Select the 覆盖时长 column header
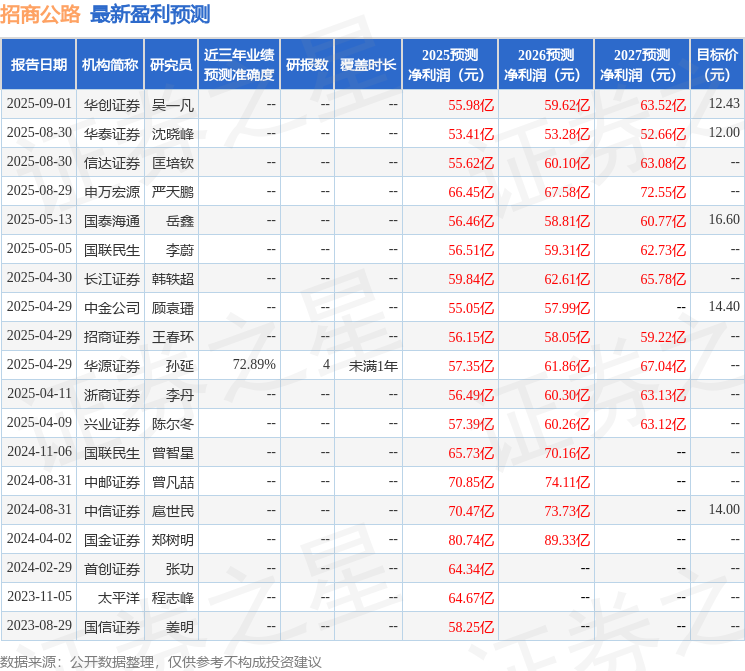This screenshot has height=671, width=745. pos(368,65)
